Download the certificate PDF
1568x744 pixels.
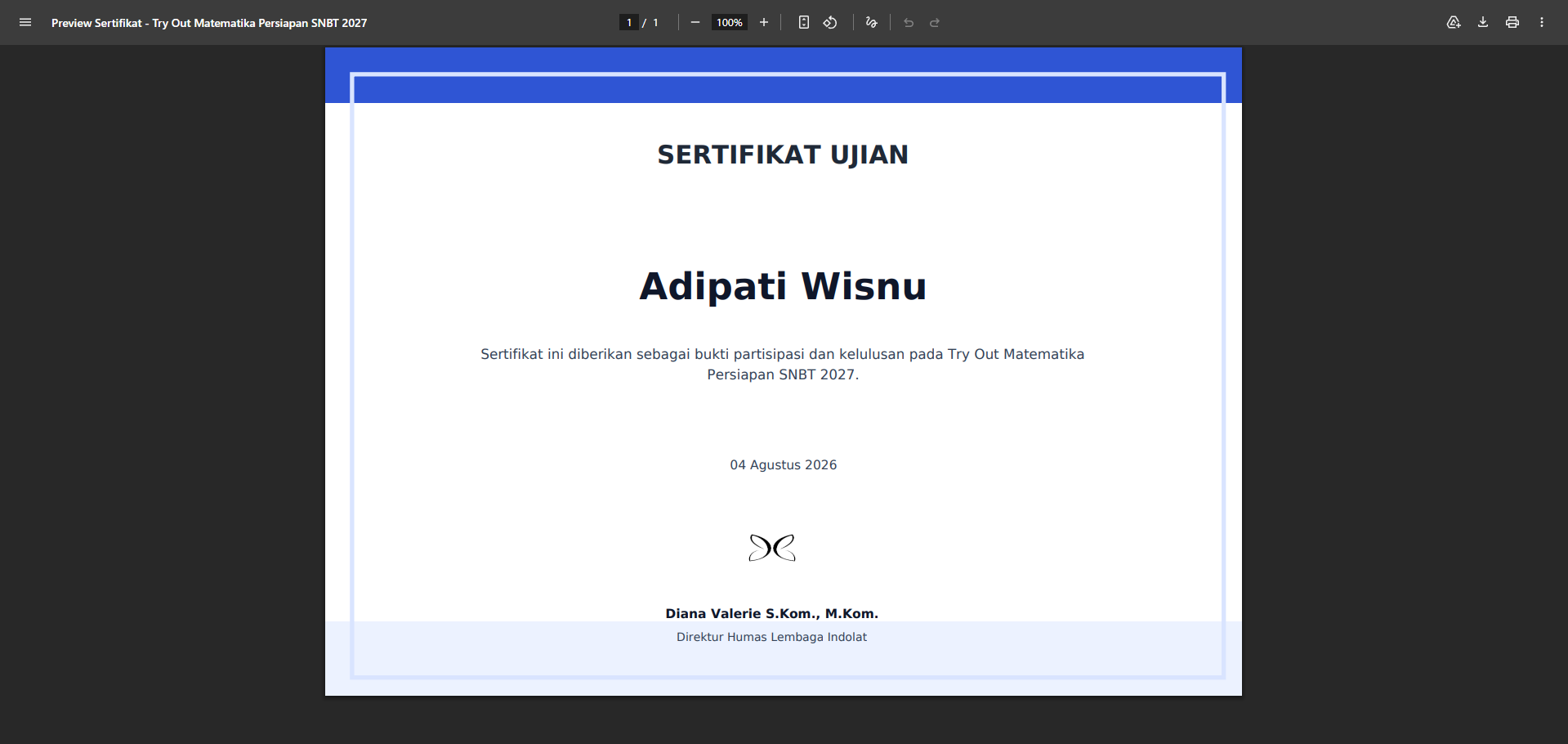[1483, 23]
